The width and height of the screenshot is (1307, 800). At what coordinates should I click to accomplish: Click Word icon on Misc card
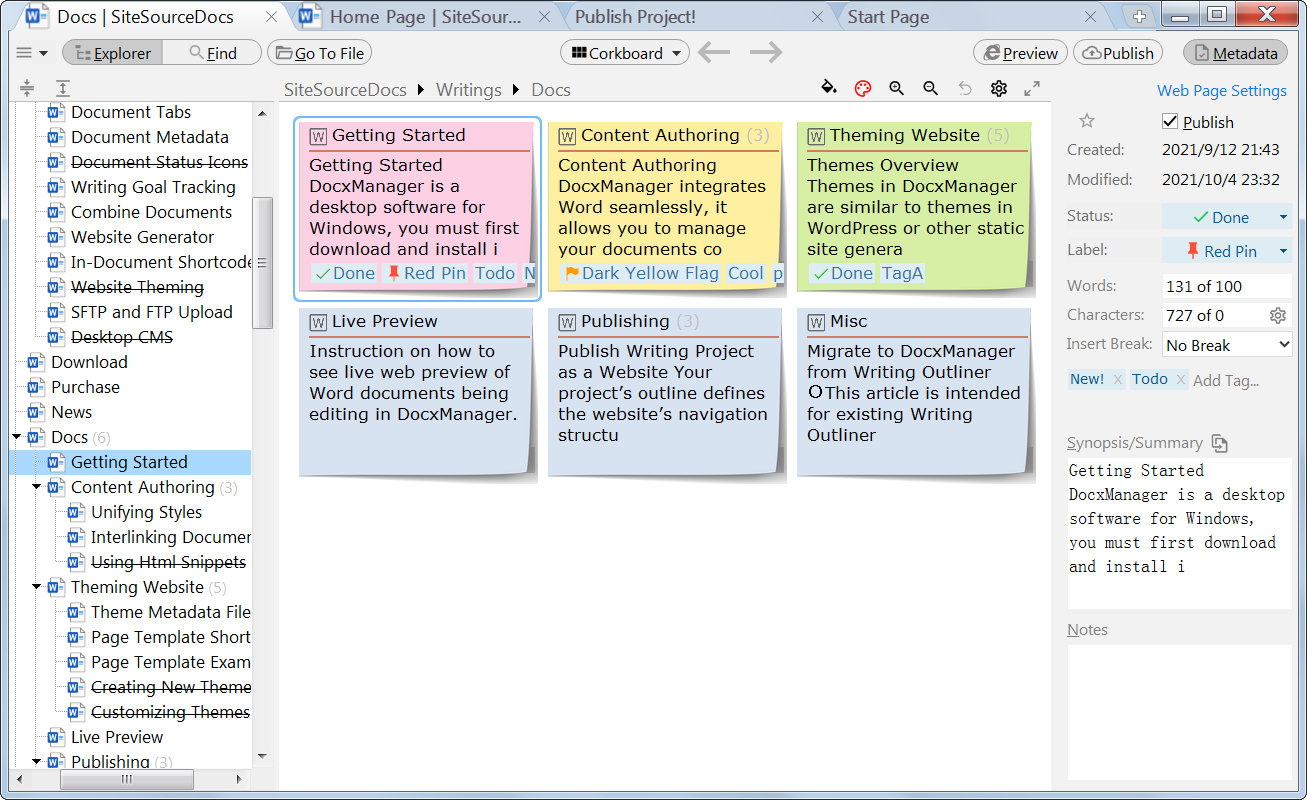(816, 322)
